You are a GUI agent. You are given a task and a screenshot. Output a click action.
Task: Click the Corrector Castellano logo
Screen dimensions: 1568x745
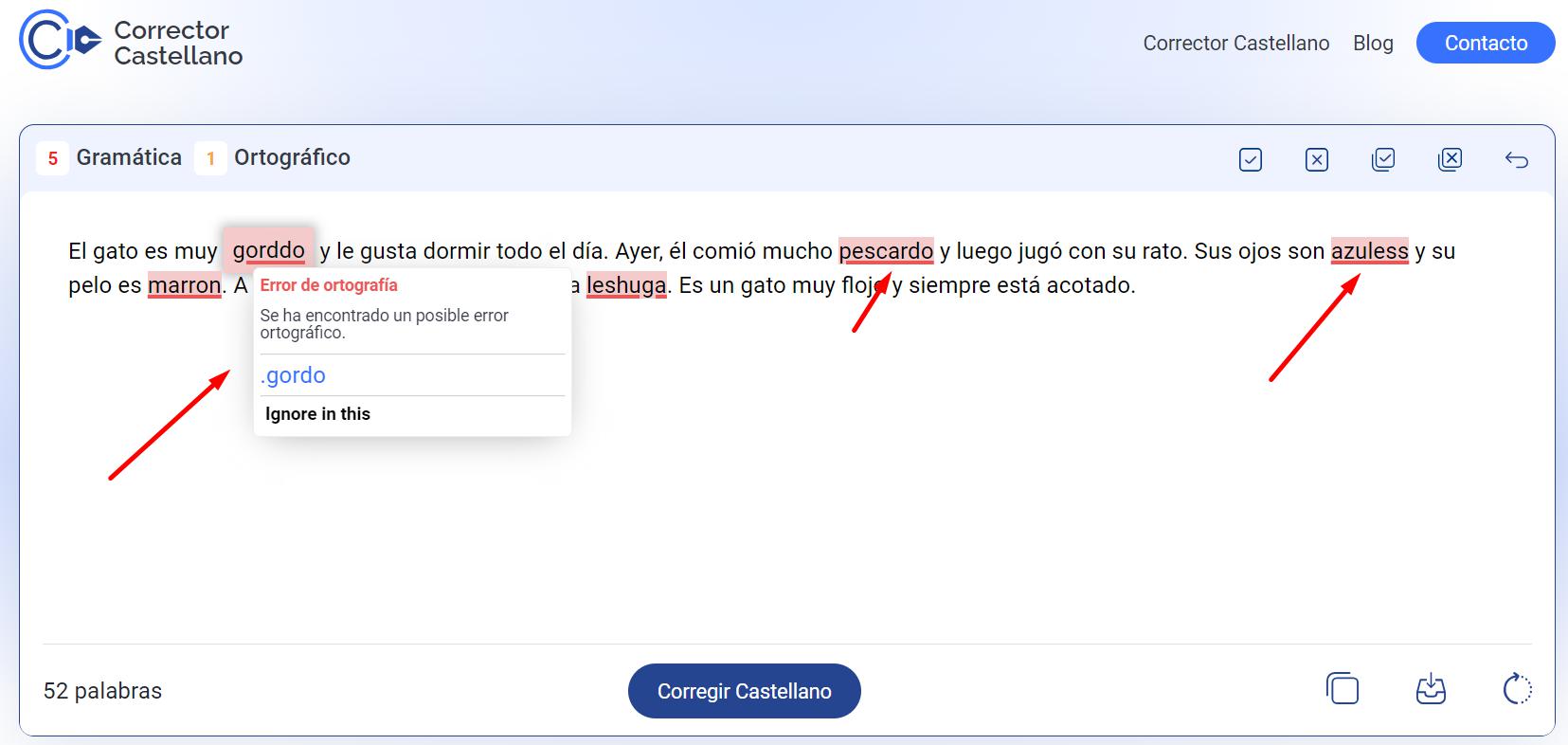[132, 42]
